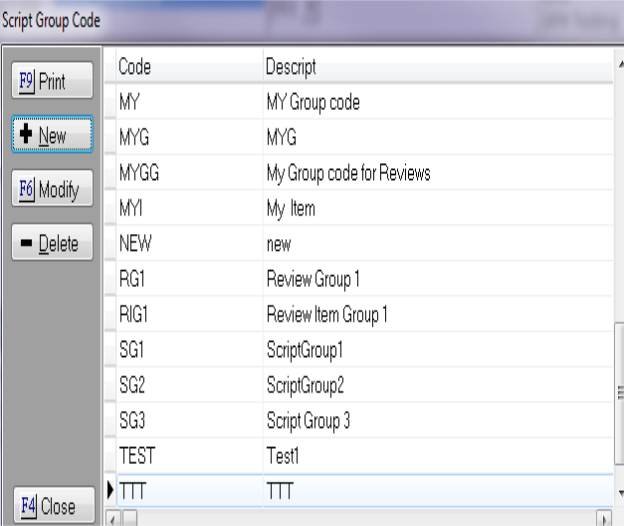Close the Script Group Code window
The height and width of the screenshot is (526, 624).
(x=51, y=505)
